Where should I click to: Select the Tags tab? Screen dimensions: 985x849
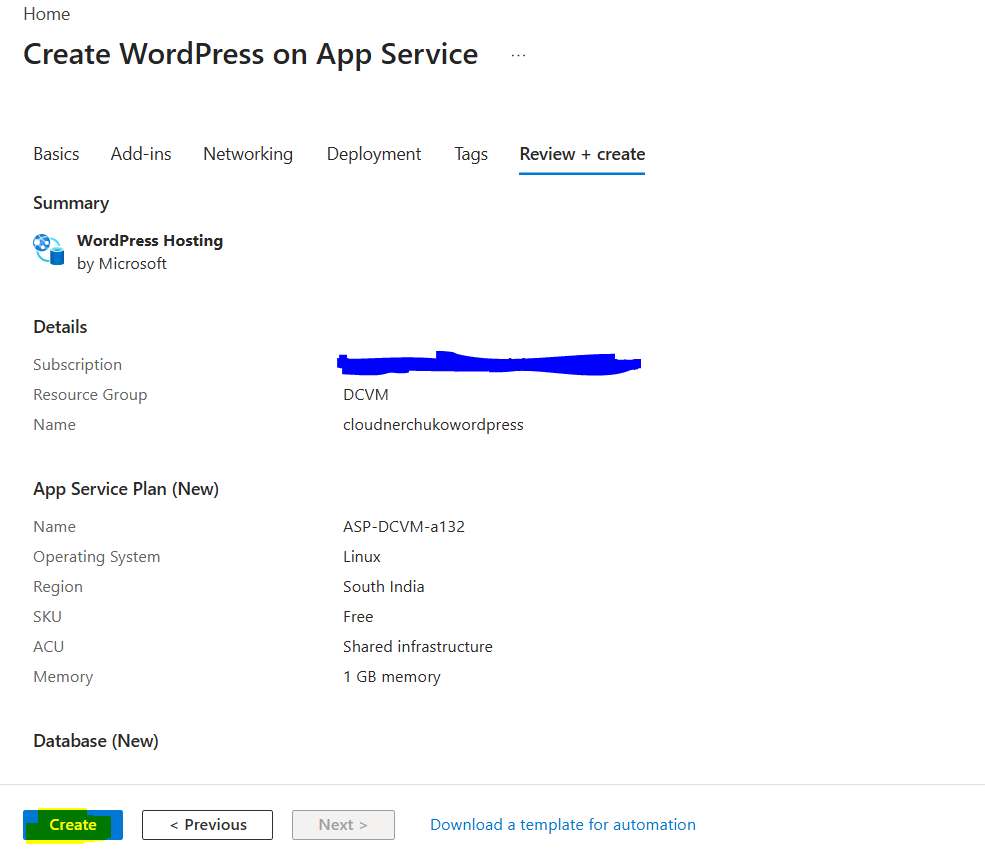click(x=471, y=154)
